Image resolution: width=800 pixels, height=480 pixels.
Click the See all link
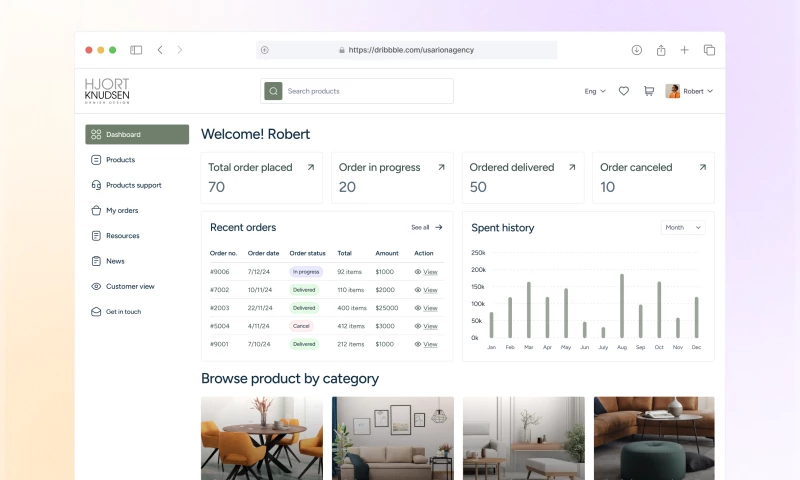click(x=420, y=228)
